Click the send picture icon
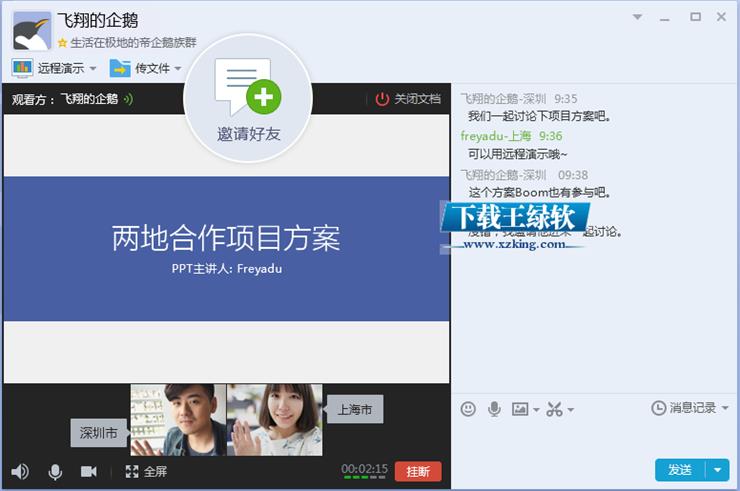Viewport: 740px width, 491px height. pos(520,408)
